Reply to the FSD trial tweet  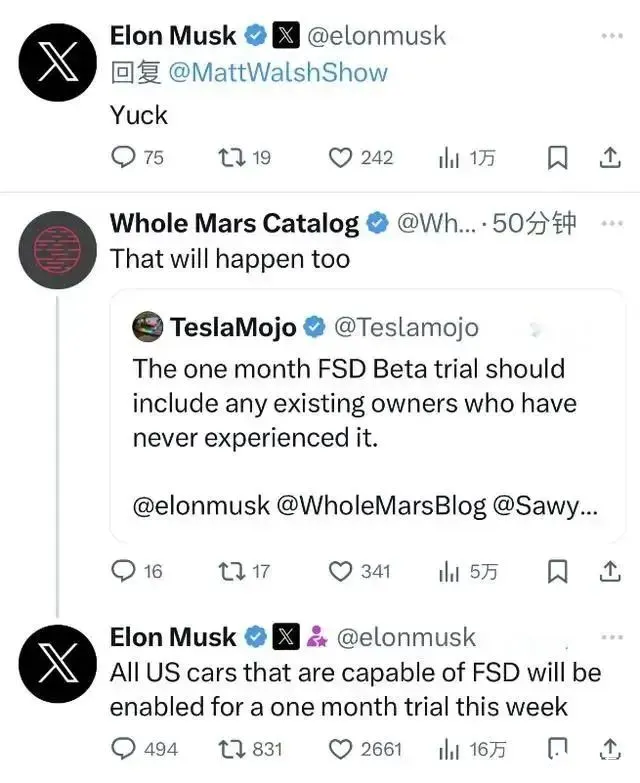(x=123, y=748)
